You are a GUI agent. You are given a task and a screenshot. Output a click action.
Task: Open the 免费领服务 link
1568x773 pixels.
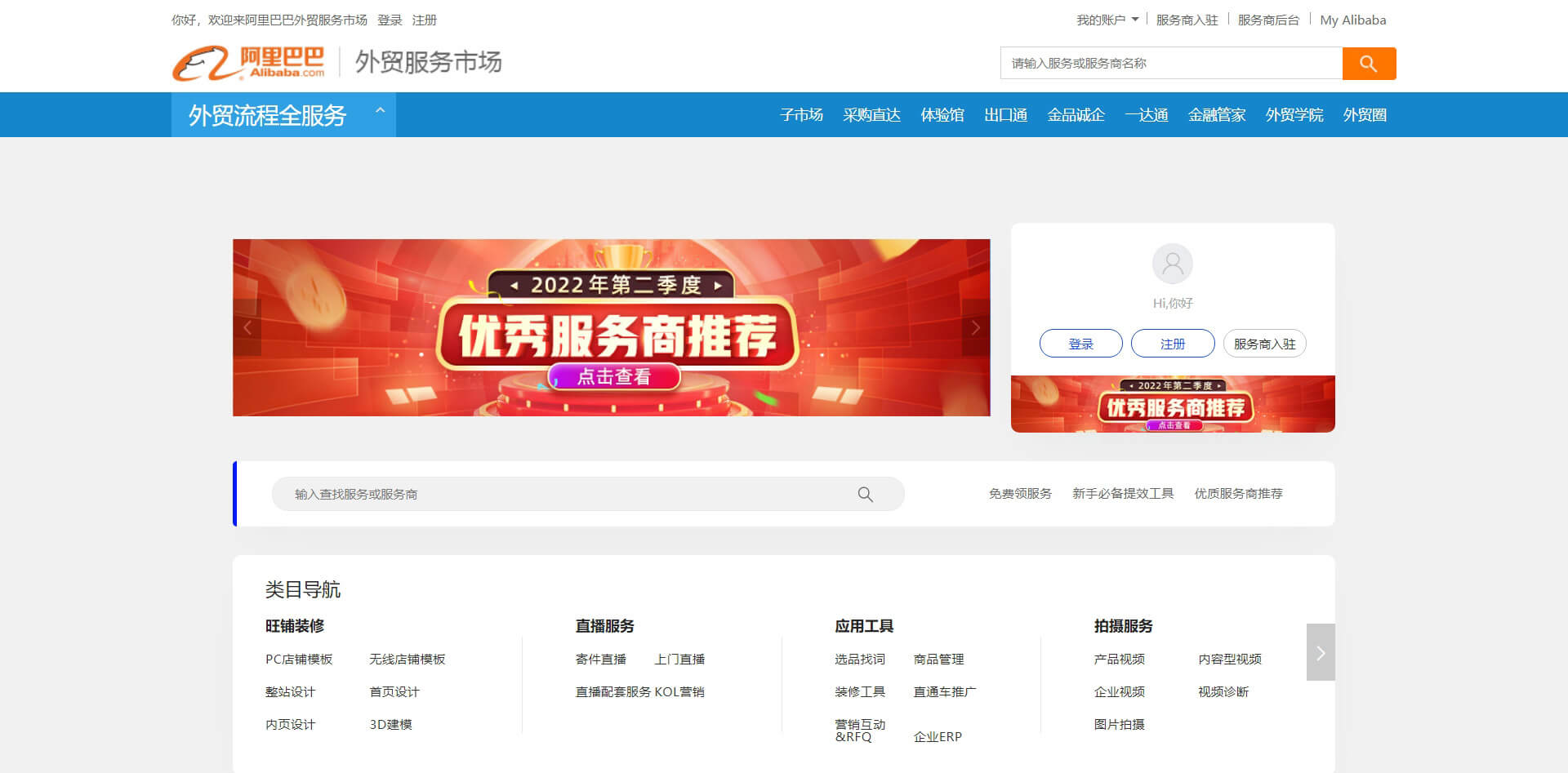1020,494
